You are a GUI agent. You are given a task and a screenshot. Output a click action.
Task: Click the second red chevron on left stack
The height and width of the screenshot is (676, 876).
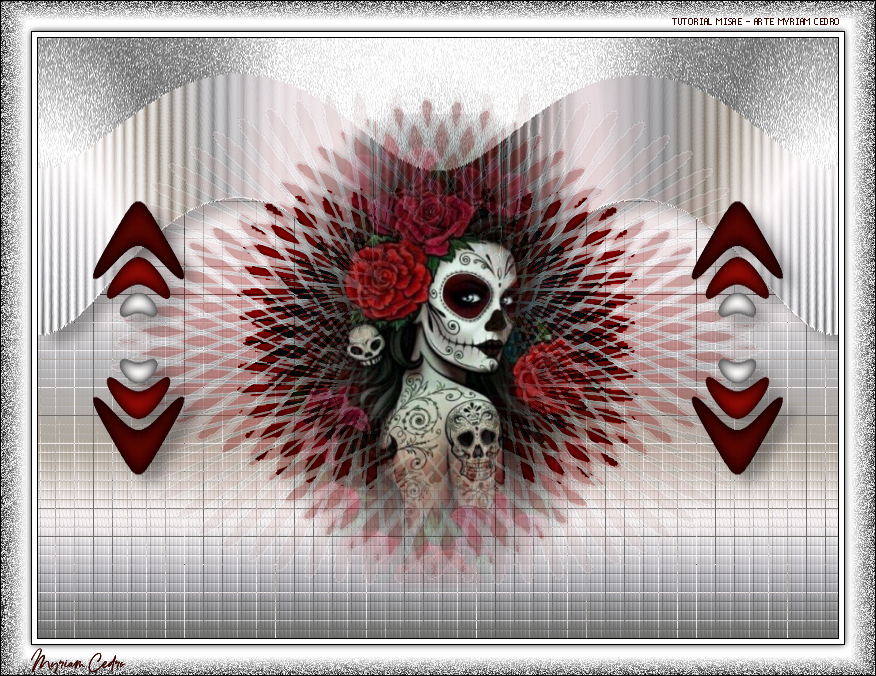138,278
